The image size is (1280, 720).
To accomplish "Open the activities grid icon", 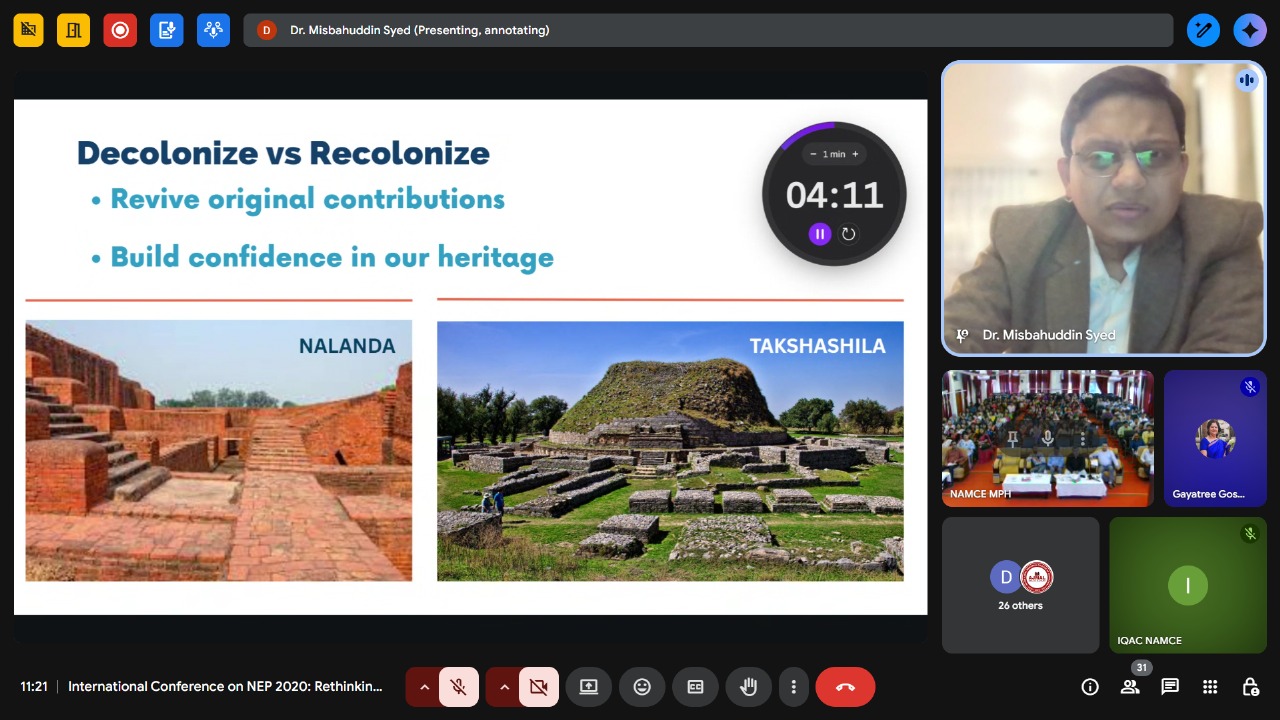I will (x=1210, y=687).
